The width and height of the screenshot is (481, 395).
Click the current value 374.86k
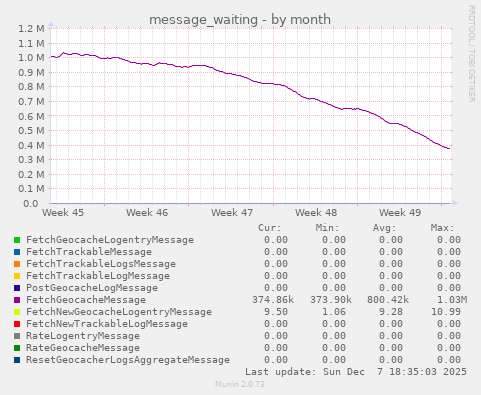pyautogui.click(x=273, y=300)
